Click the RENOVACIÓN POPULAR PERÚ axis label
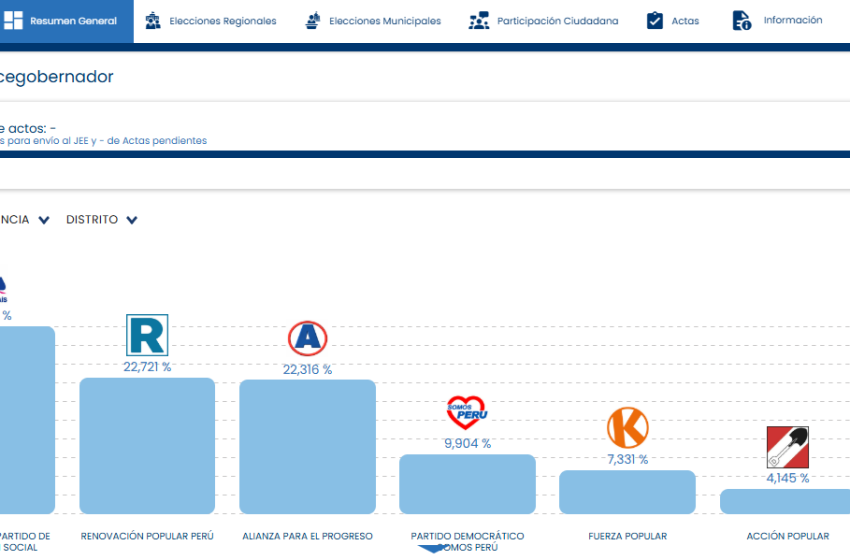The height and width of the screenshot is (560, 850). pyautogui.click(x=147, y=536)
